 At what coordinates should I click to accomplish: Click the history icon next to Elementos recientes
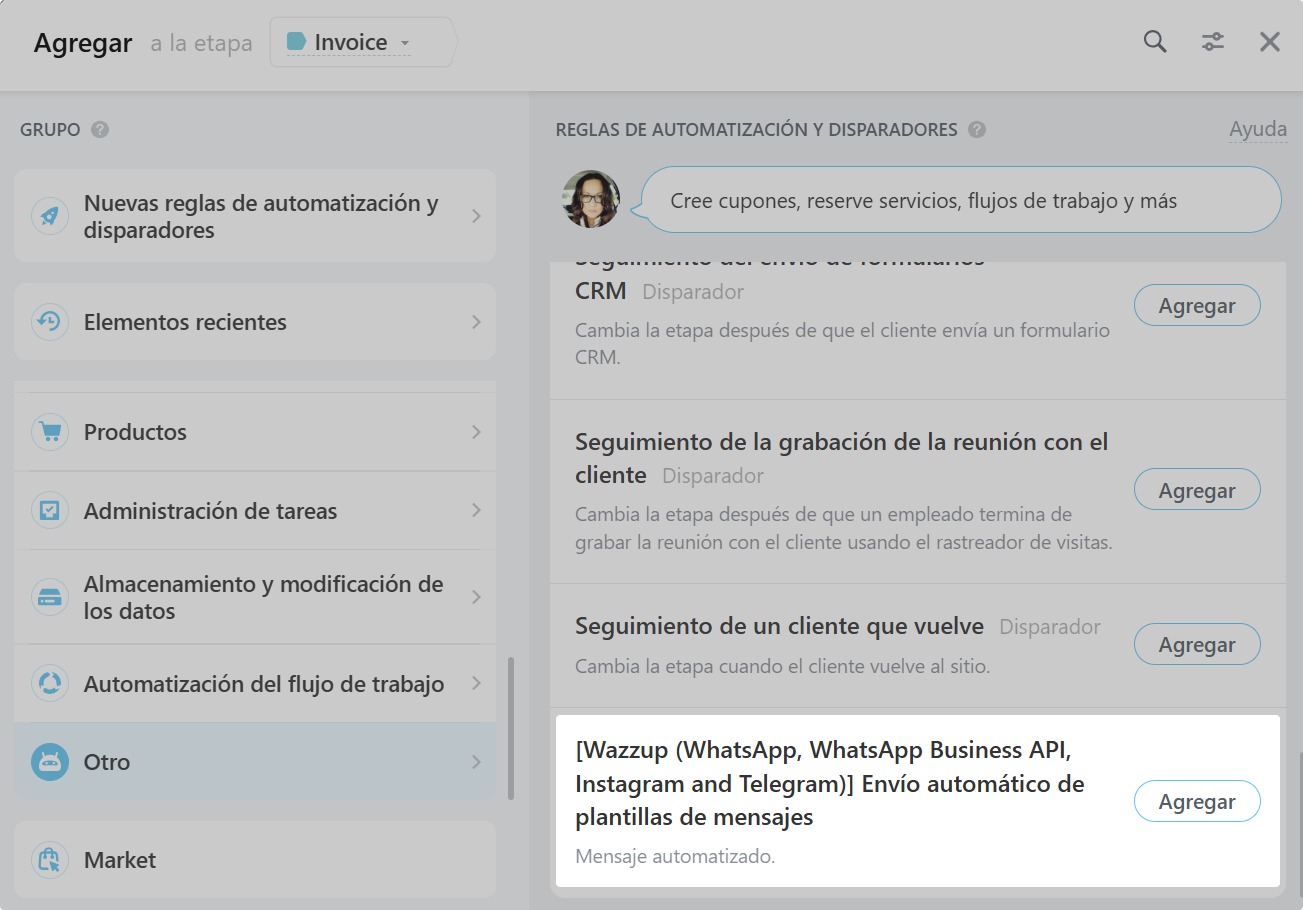point(50,322)
